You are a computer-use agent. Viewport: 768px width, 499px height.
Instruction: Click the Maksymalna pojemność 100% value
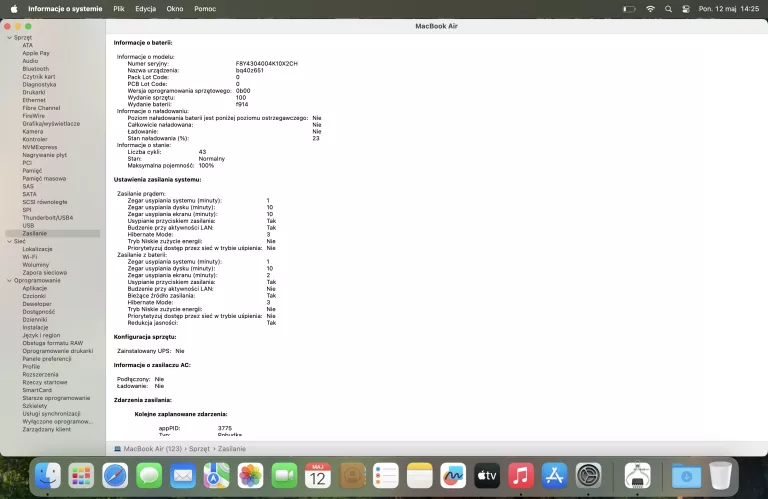click(x=206, y=166)
